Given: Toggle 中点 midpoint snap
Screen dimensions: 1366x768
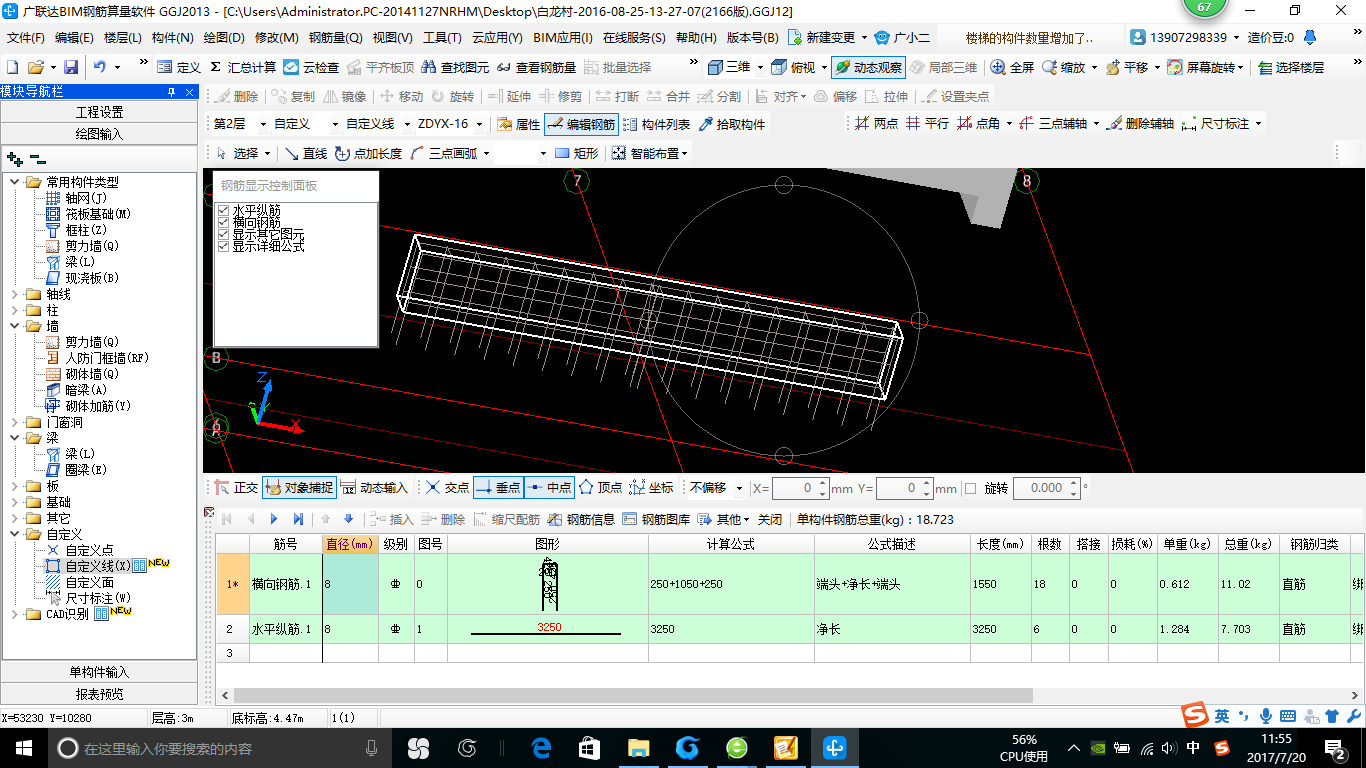Looking at the screenshot, I should coord(548,488).
